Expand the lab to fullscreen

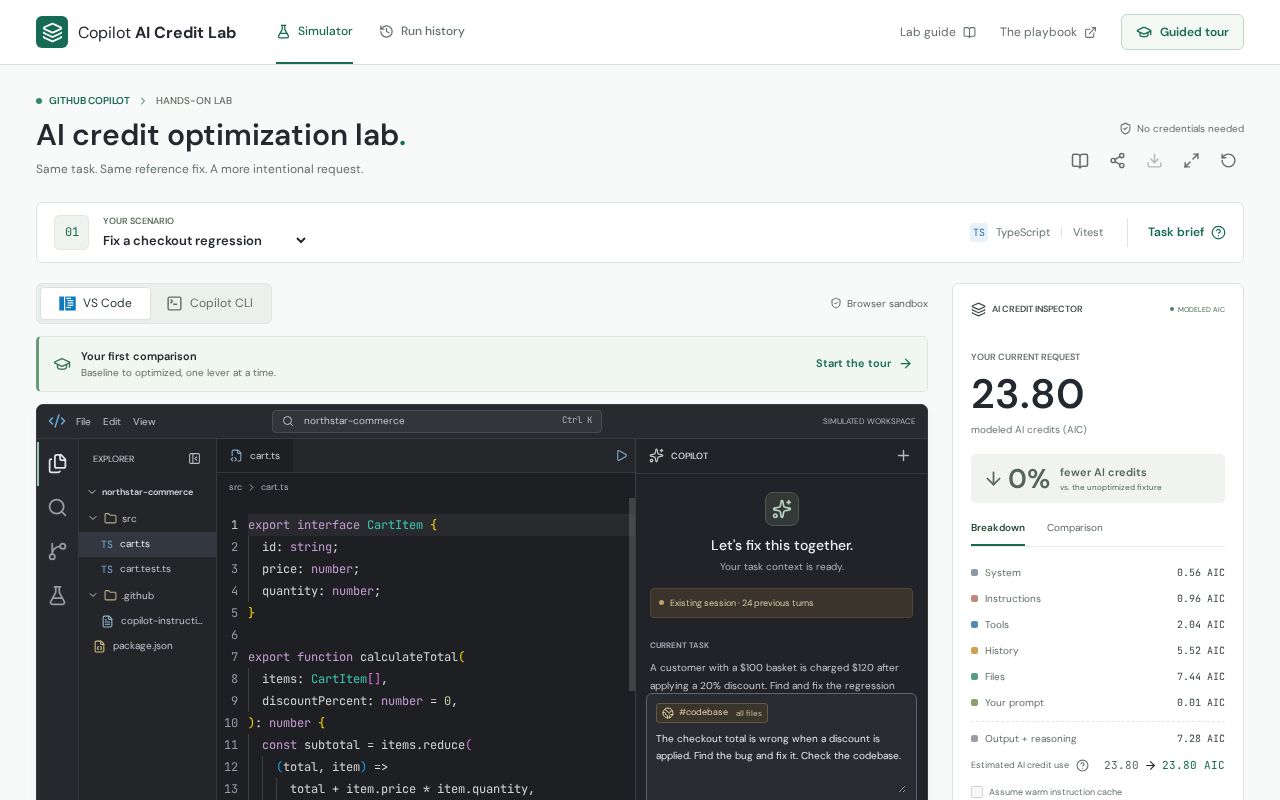[x=1191, y=161]
